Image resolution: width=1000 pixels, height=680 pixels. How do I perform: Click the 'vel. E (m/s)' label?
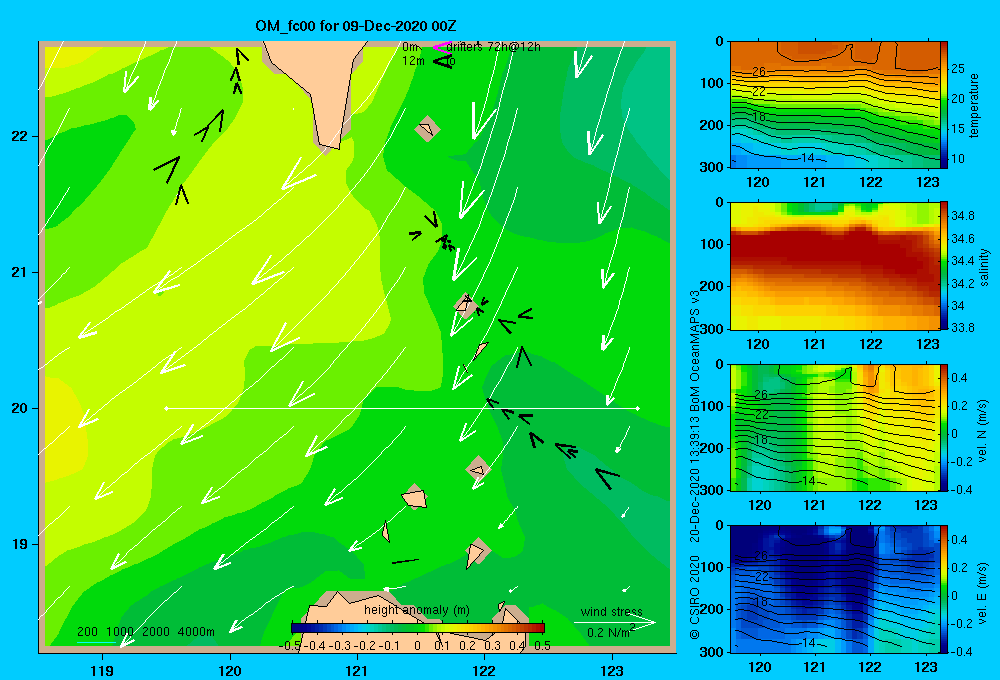983,593
